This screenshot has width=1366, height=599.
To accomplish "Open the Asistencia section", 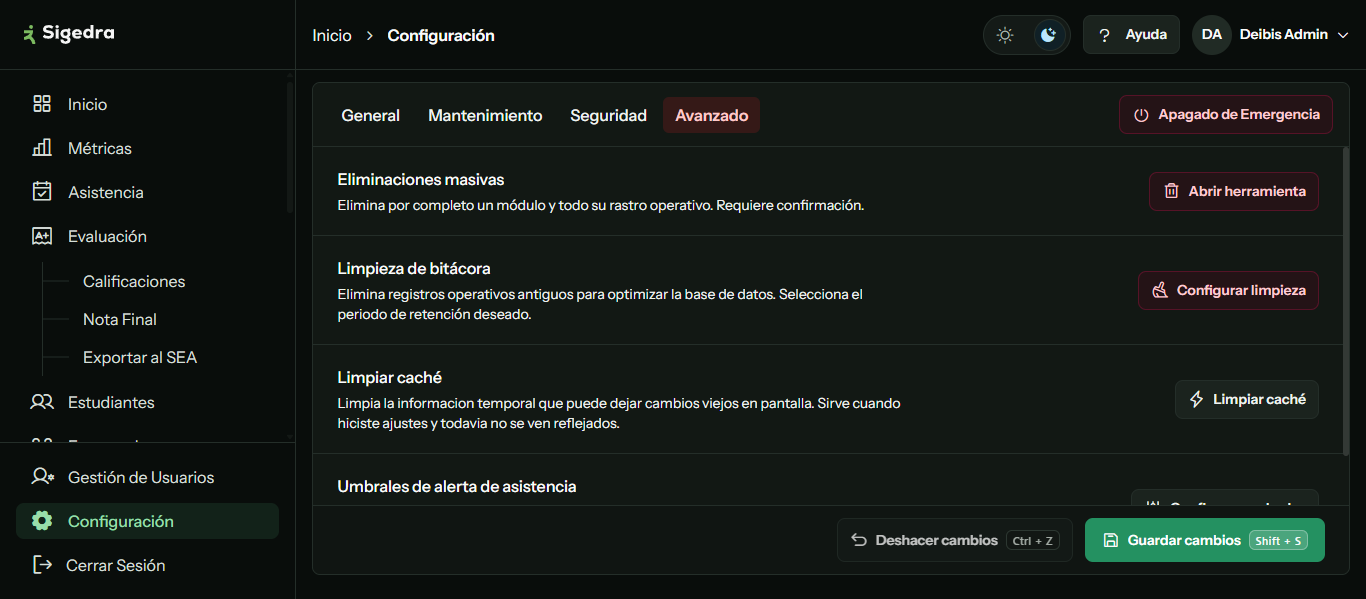I will pyautogui.click(x=147, y=192).
